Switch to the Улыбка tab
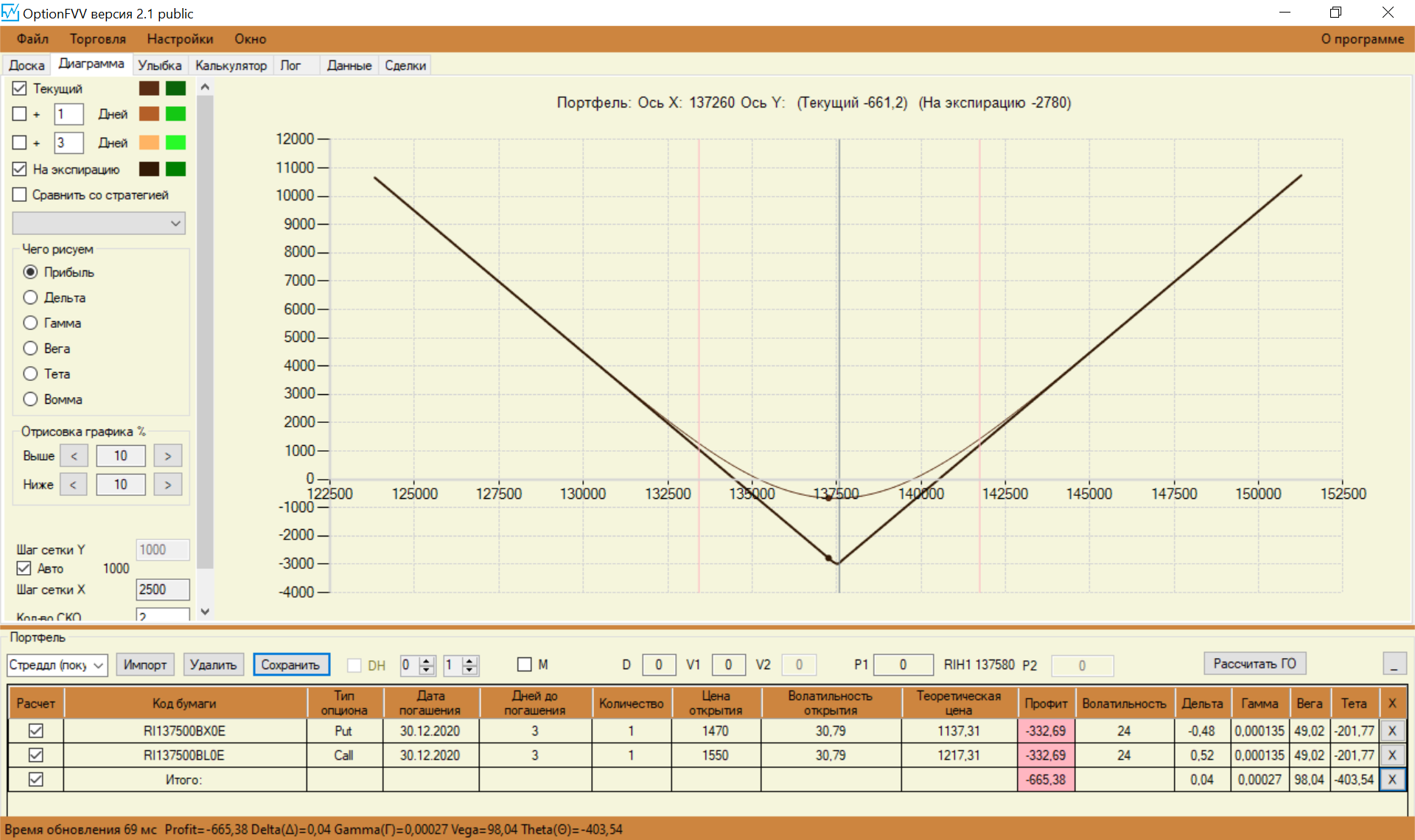The width and height of the screenshot is (1415, 840). (x=159, y=66)
